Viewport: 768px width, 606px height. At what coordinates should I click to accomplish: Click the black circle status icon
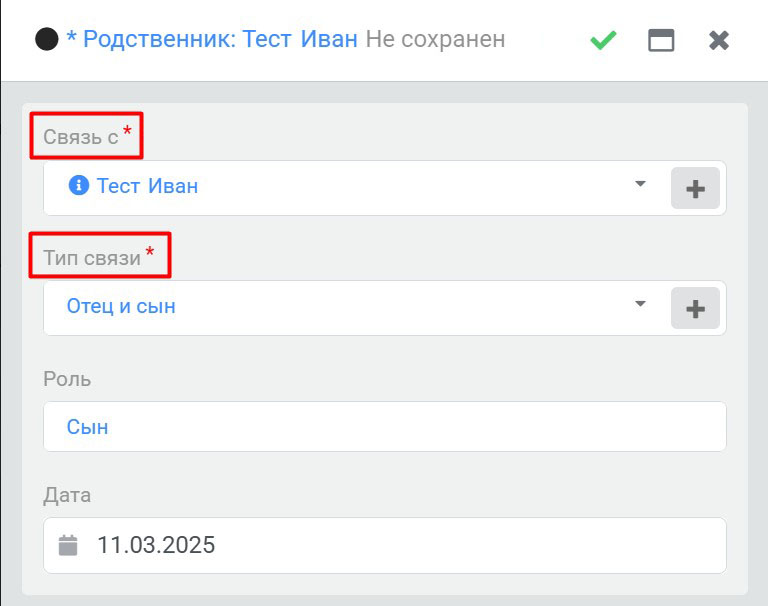tap(47, 39)
